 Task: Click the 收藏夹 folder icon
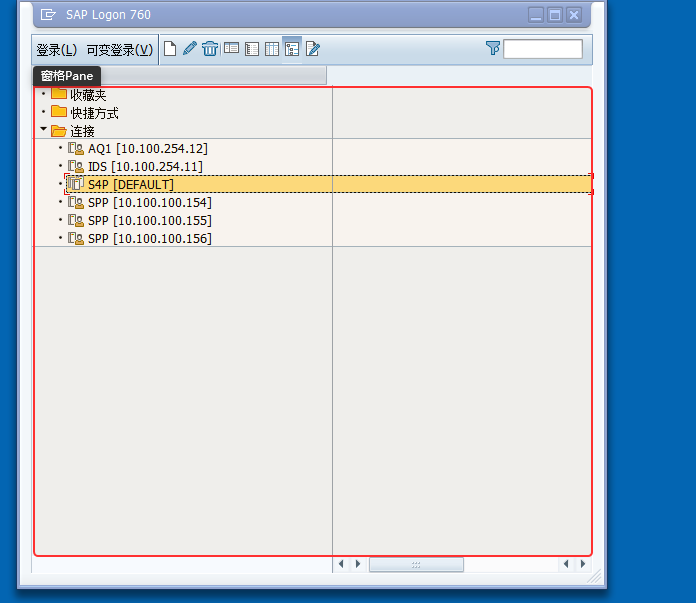59,94
